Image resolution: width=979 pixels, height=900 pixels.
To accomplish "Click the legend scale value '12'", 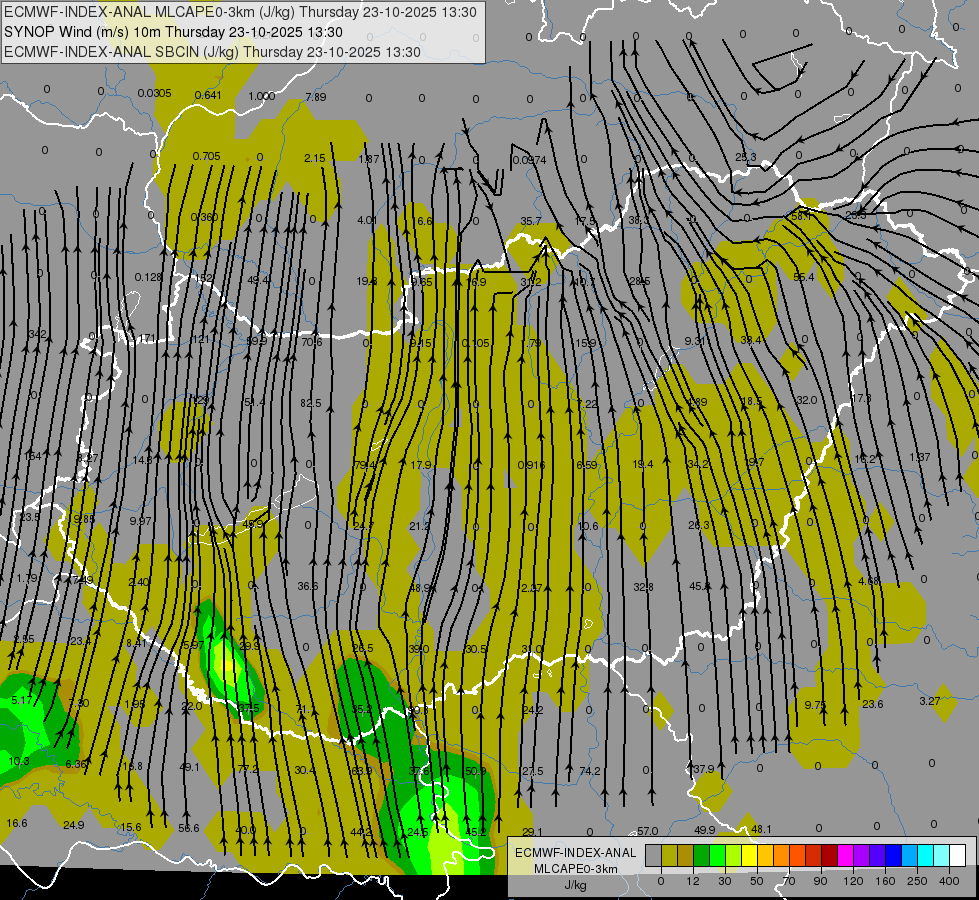I will click(692, 881).
